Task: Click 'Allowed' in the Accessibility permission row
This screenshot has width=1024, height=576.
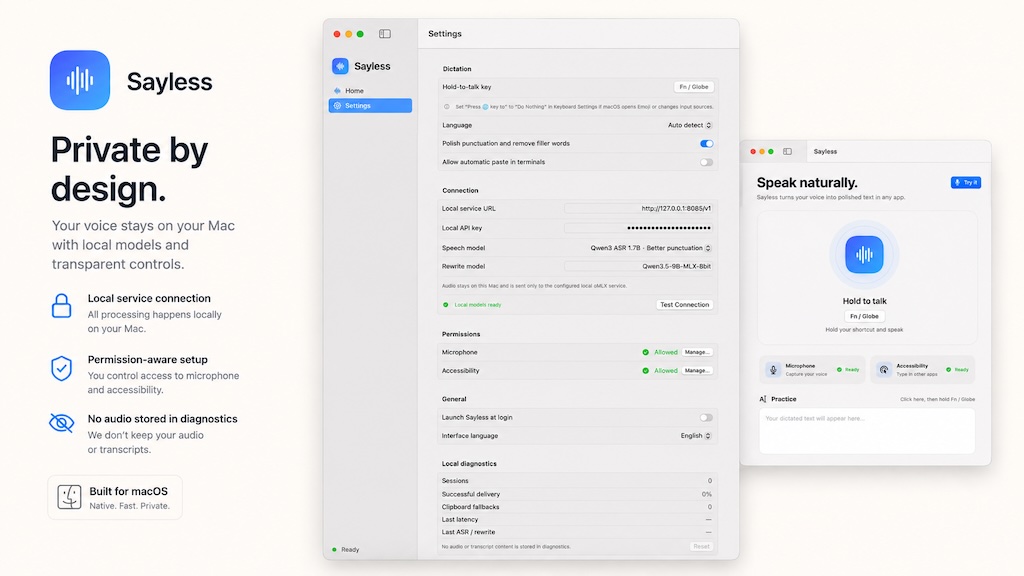Action: pyautogui.click(x=665, y=370)
